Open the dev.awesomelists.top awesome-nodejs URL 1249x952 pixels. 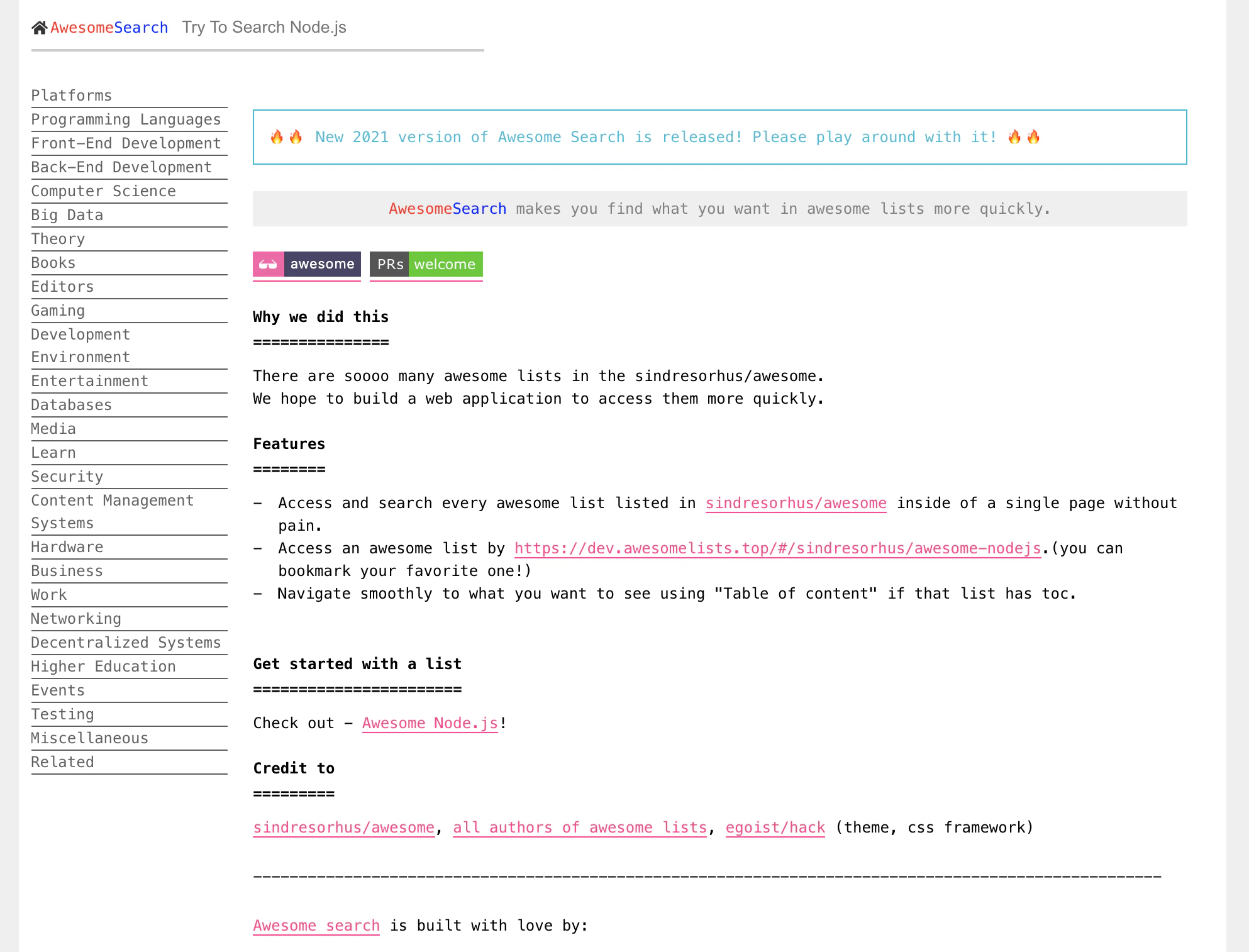777,548
